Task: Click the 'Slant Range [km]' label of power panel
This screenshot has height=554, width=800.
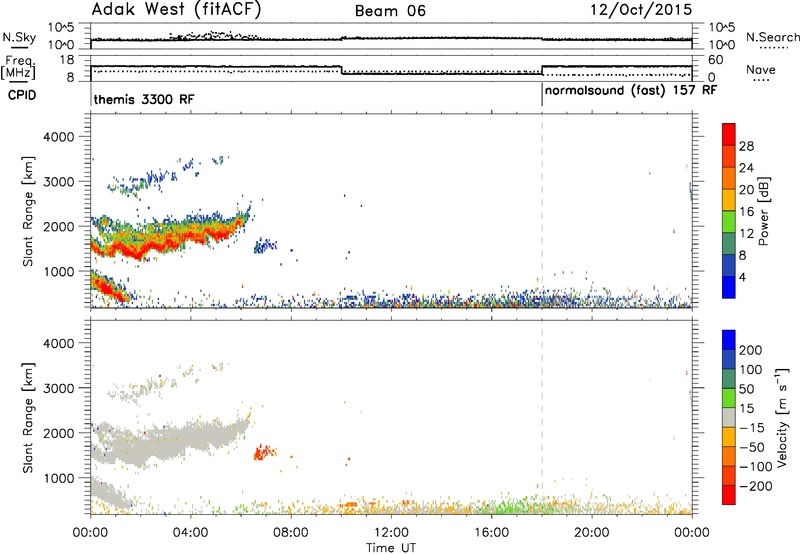Action: [x=28, y=211]
